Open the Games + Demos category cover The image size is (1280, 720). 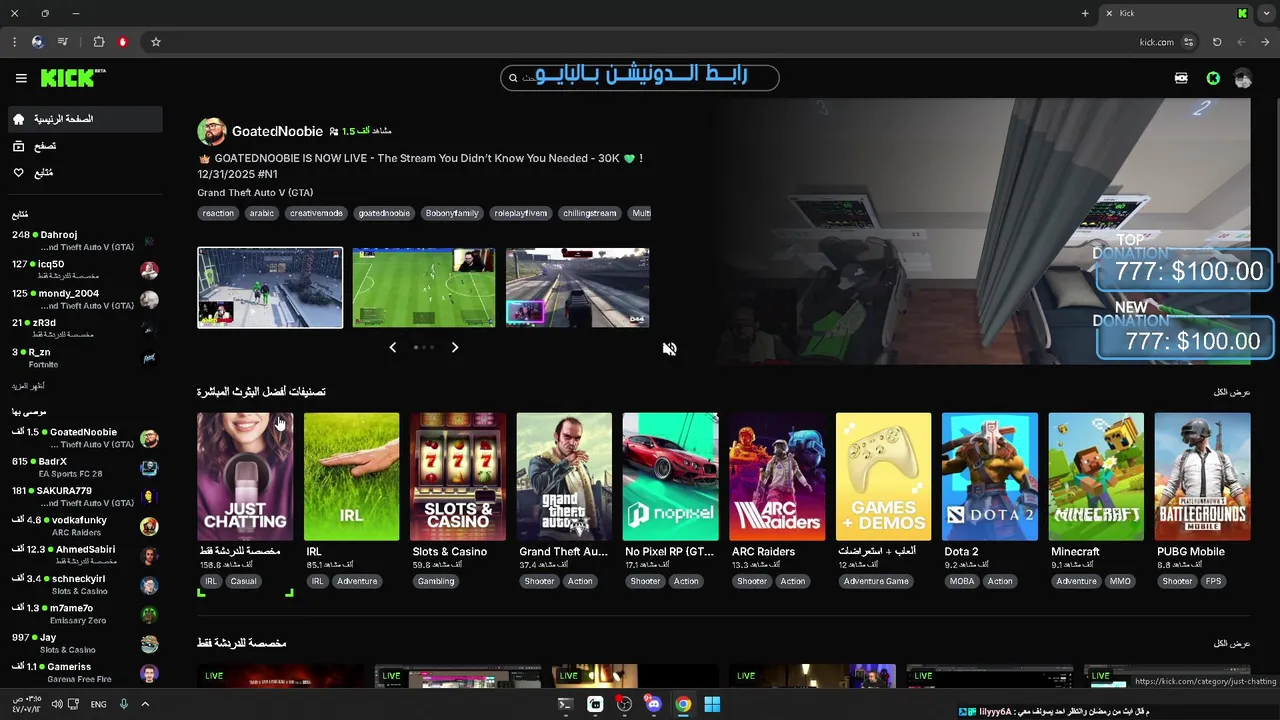tap(883, 476)
